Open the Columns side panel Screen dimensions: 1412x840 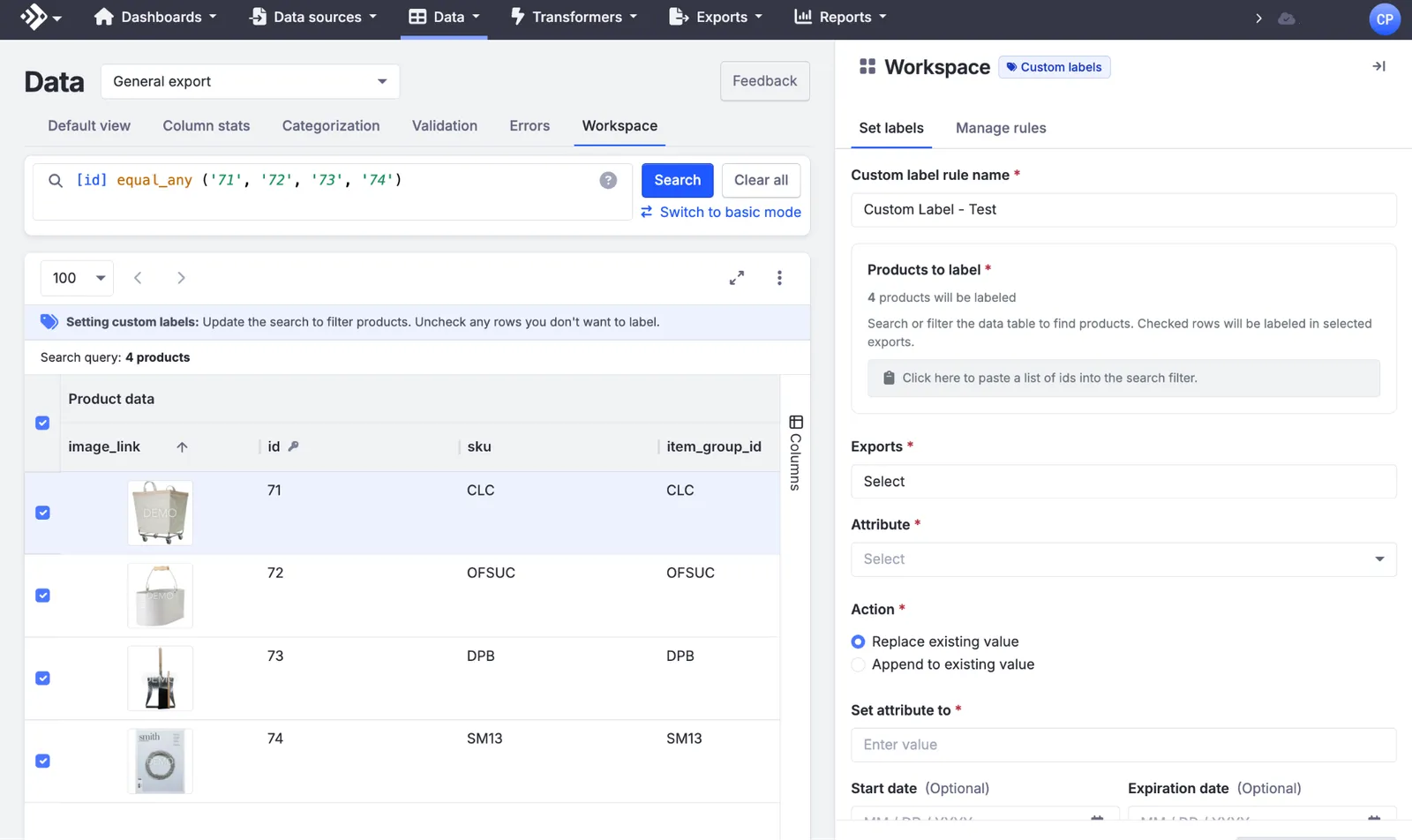pos(796,453)
